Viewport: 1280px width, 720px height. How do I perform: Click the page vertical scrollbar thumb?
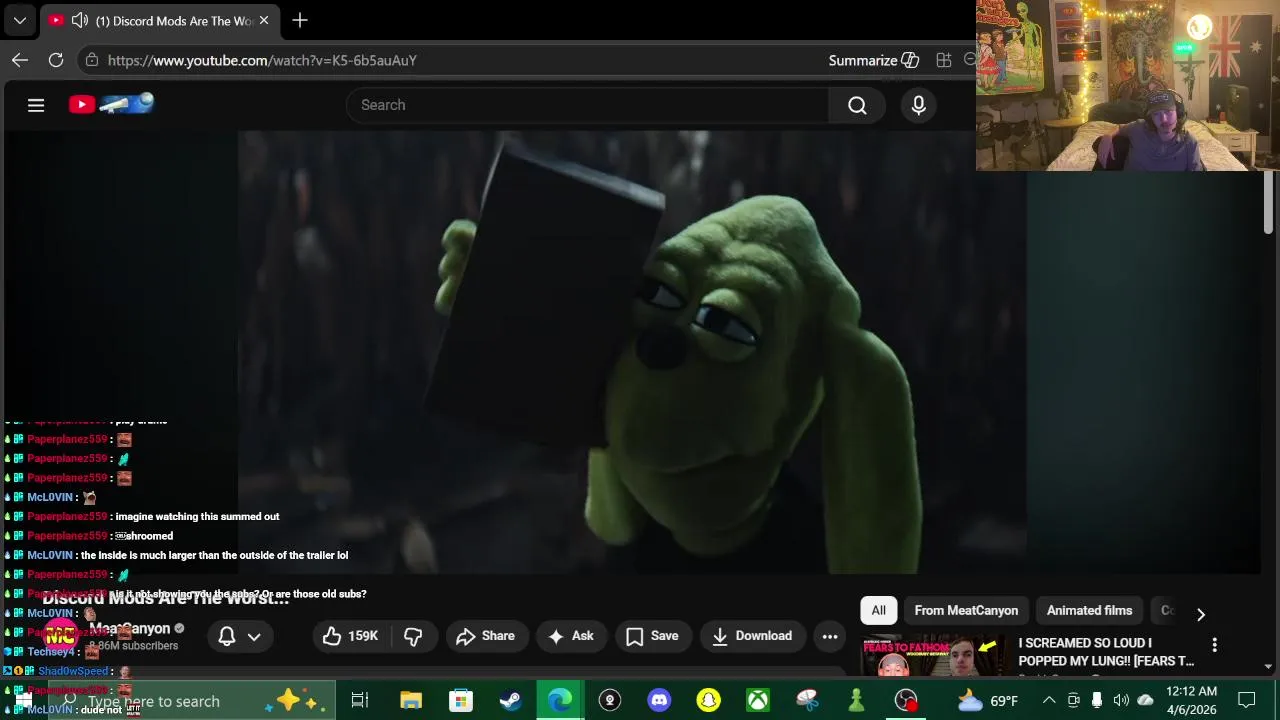coord(1268,203)
